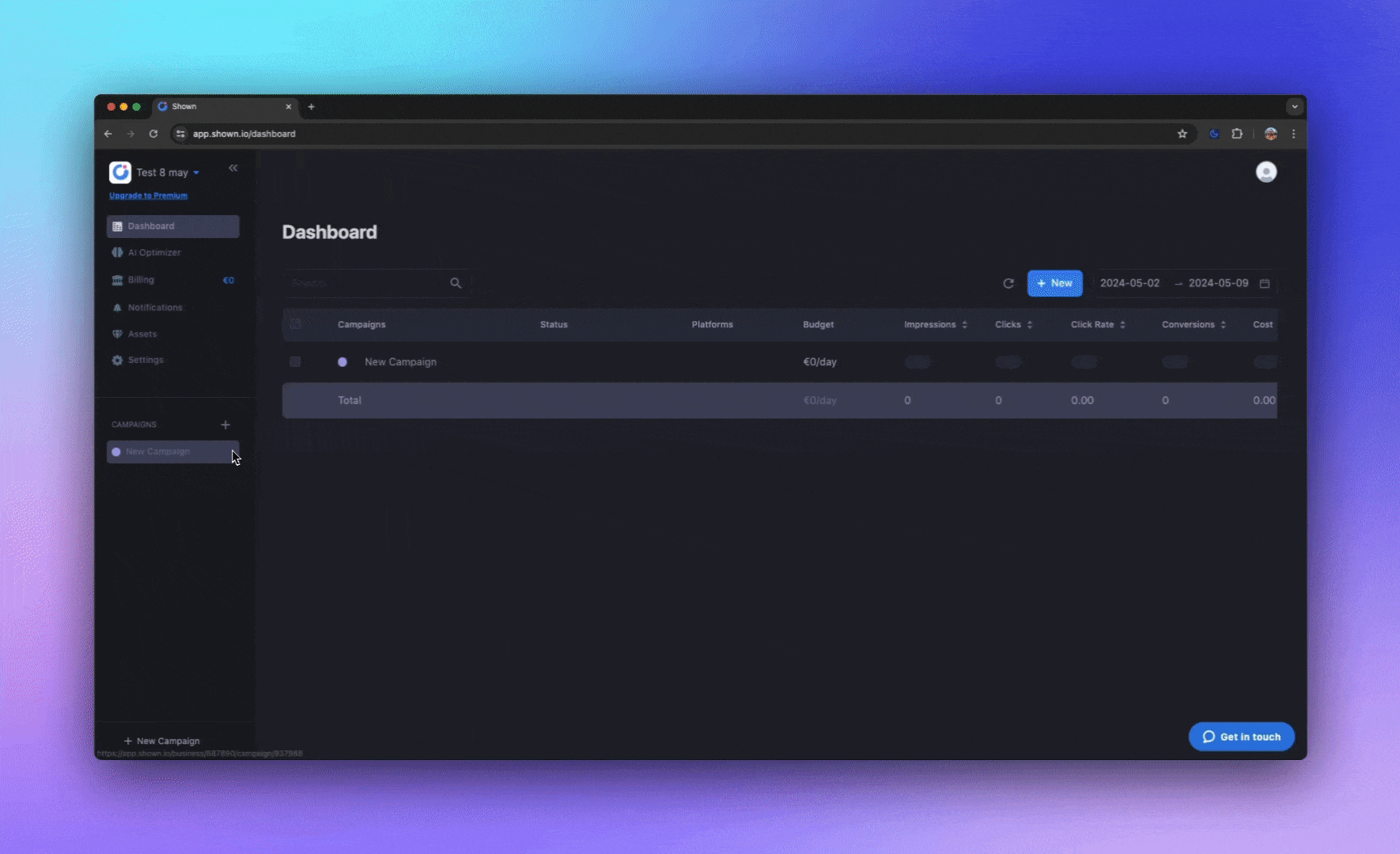Open a new browser tab

[311, 107]
